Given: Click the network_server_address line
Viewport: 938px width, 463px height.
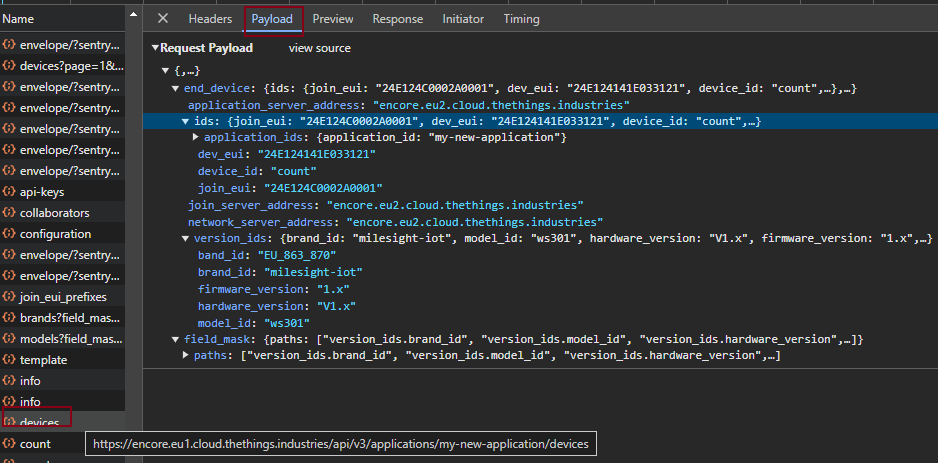Looking at the screenshot, I should click(395, 222).
